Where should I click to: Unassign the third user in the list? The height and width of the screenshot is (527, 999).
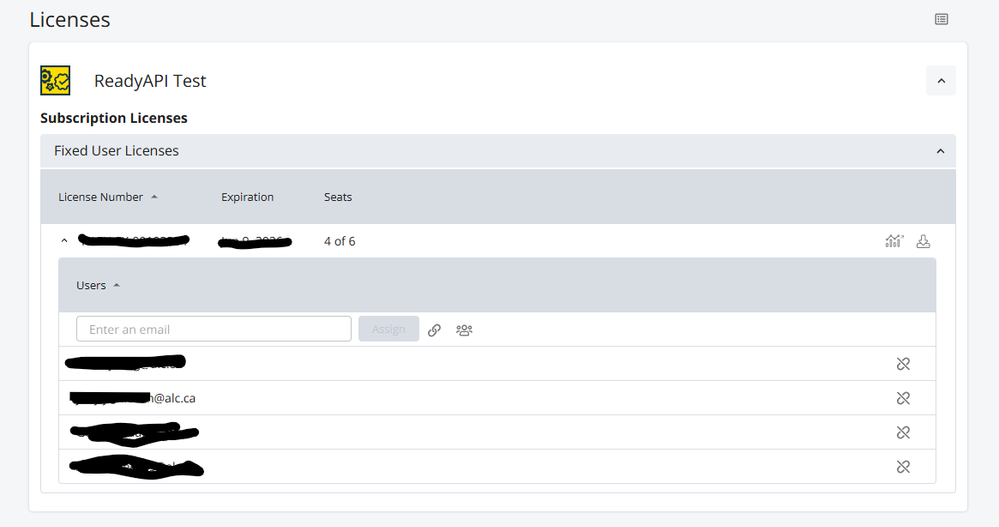[x=903, y=433]
